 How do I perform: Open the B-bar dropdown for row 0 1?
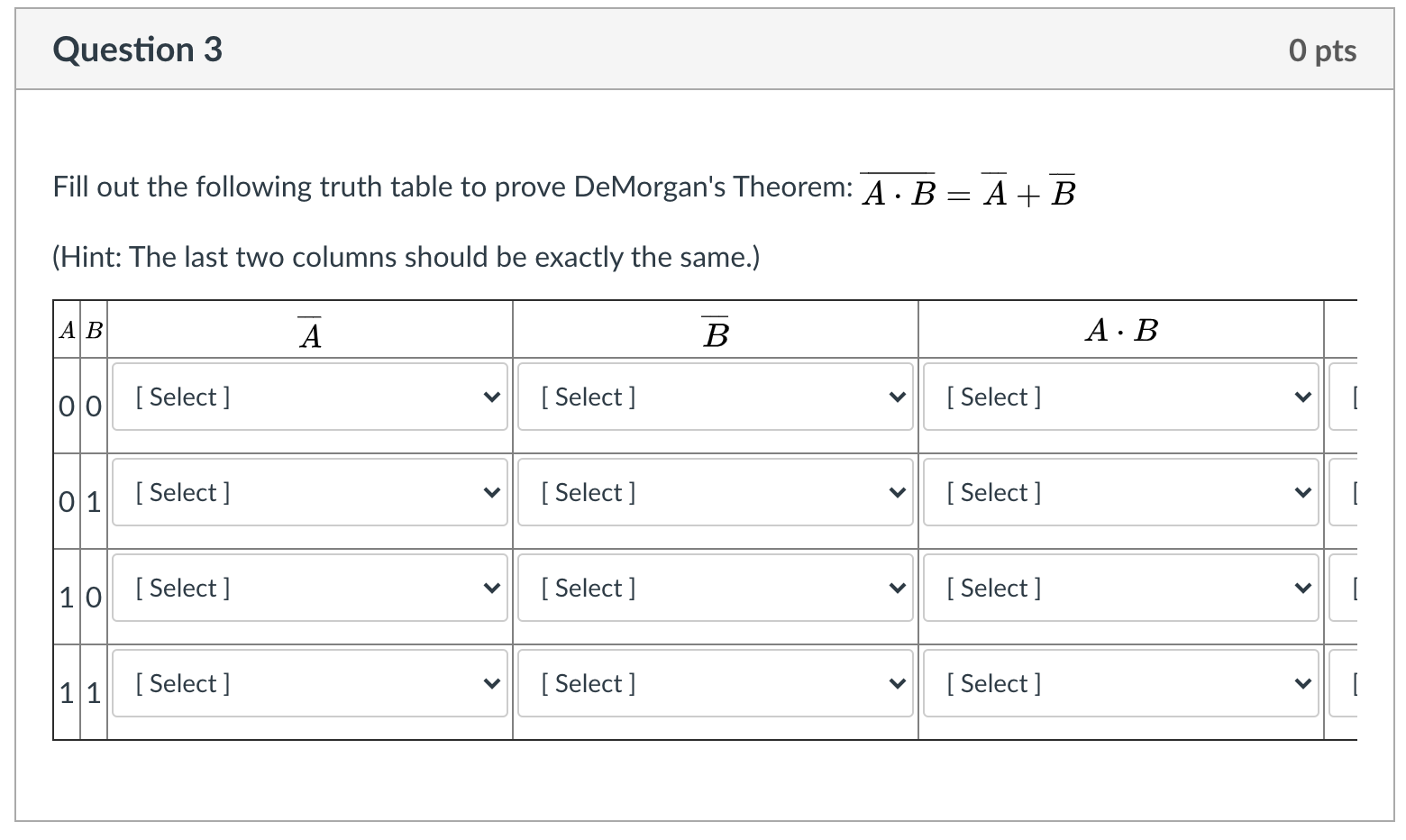coord(714,492)
